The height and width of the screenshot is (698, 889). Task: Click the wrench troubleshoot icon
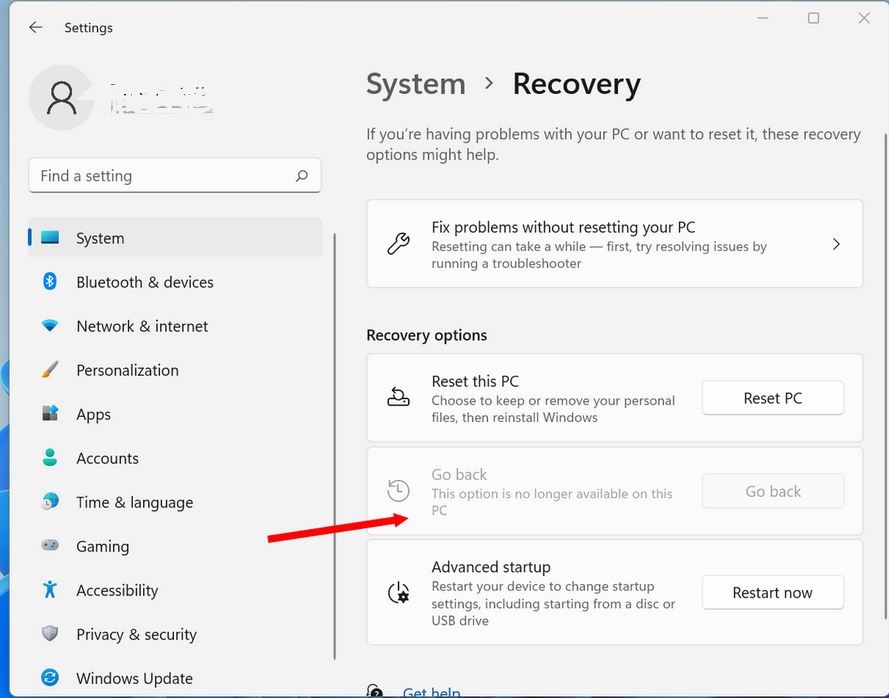point(399,244)
